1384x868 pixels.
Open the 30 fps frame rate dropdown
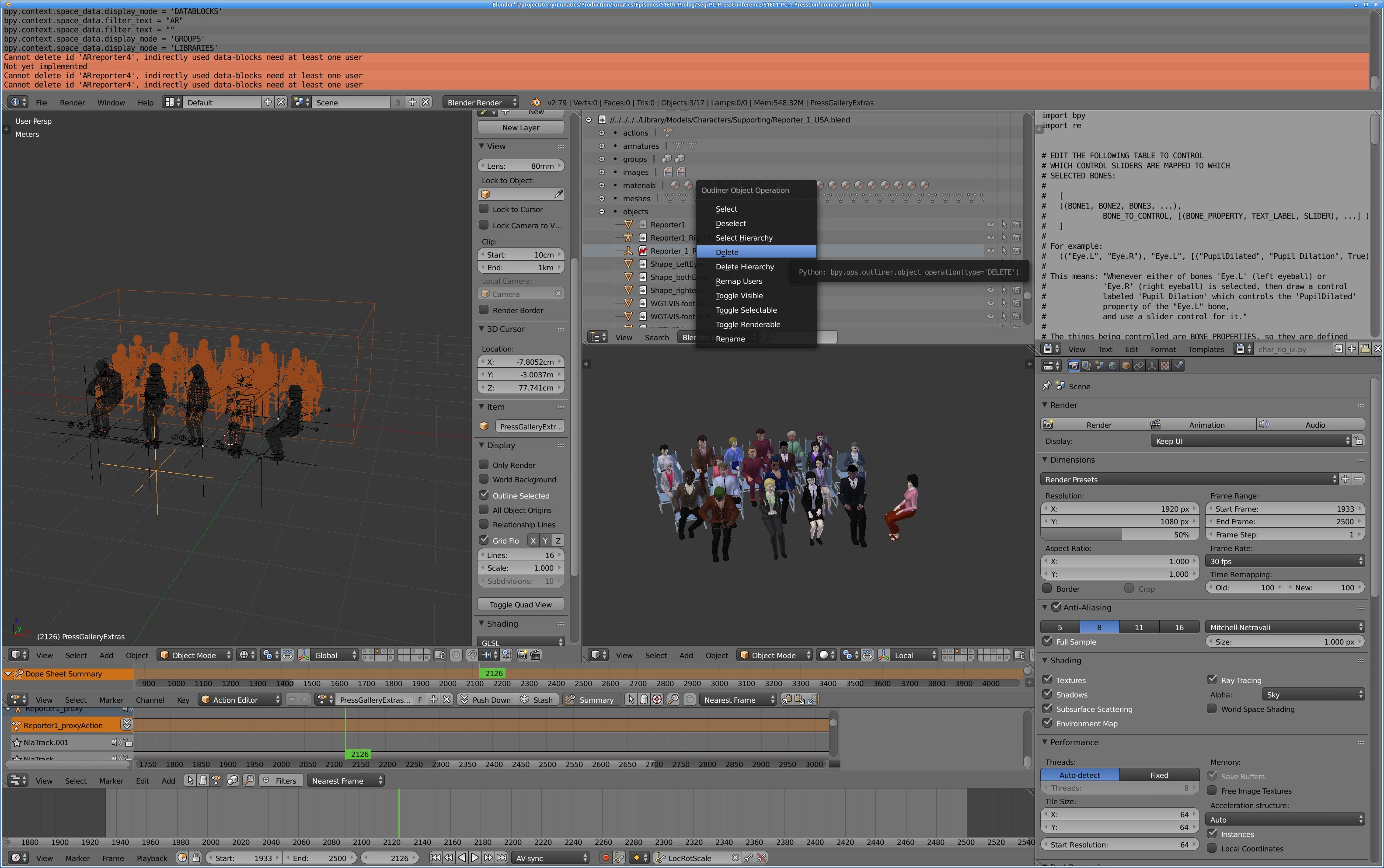(1285, 561)
